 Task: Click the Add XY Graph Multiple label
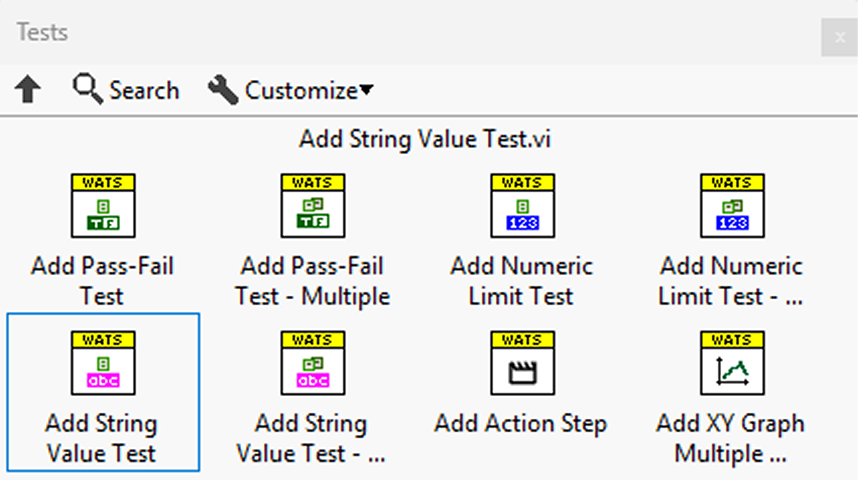point(731,438)
